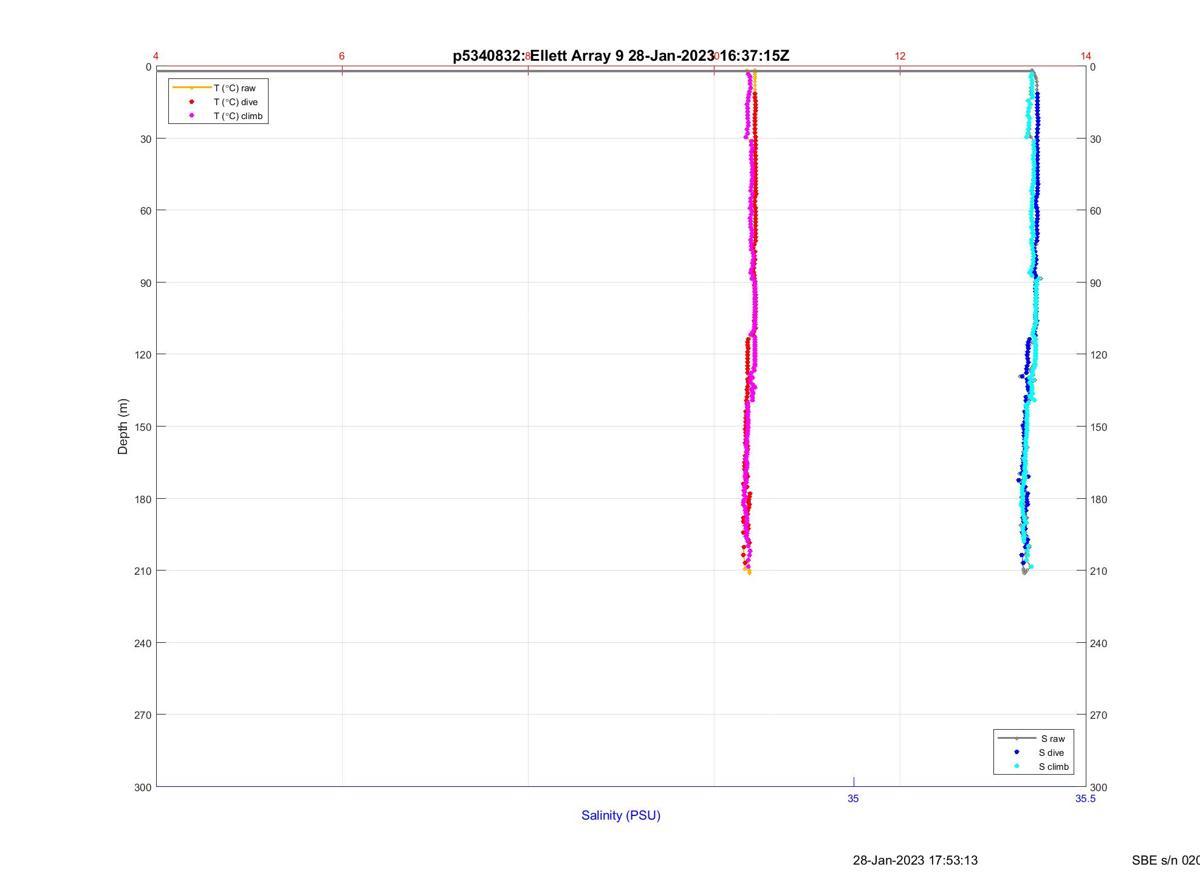Click the orange line marker for T raw

(x=192, y=88)
